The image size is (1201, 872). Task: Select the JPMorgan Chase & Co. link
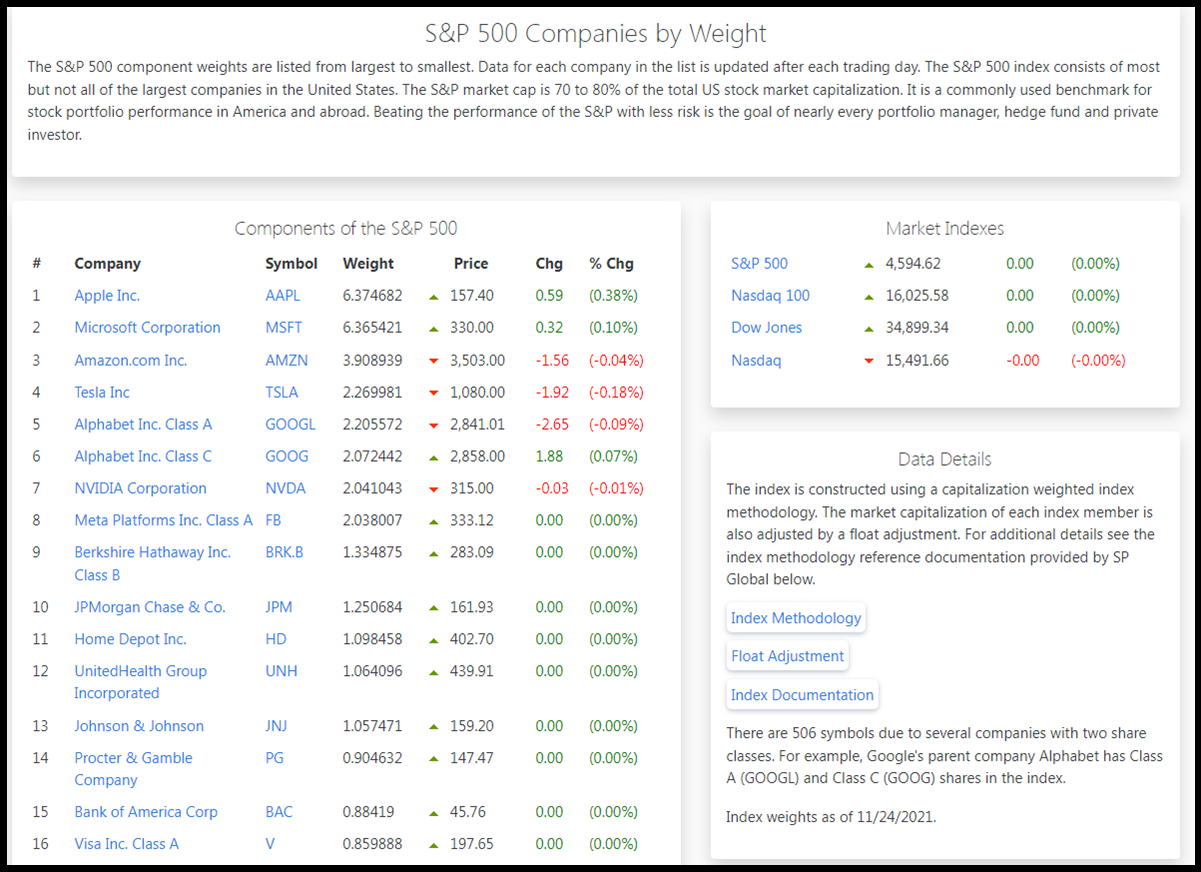tap(150, 607)
